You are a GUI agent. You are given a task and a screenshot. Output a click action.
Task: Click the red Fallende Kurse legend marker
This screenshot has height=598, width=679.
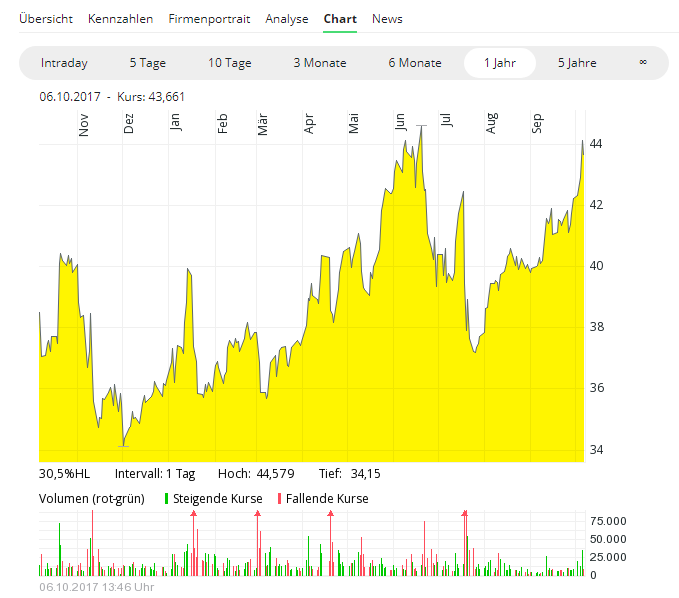[279, 499]
